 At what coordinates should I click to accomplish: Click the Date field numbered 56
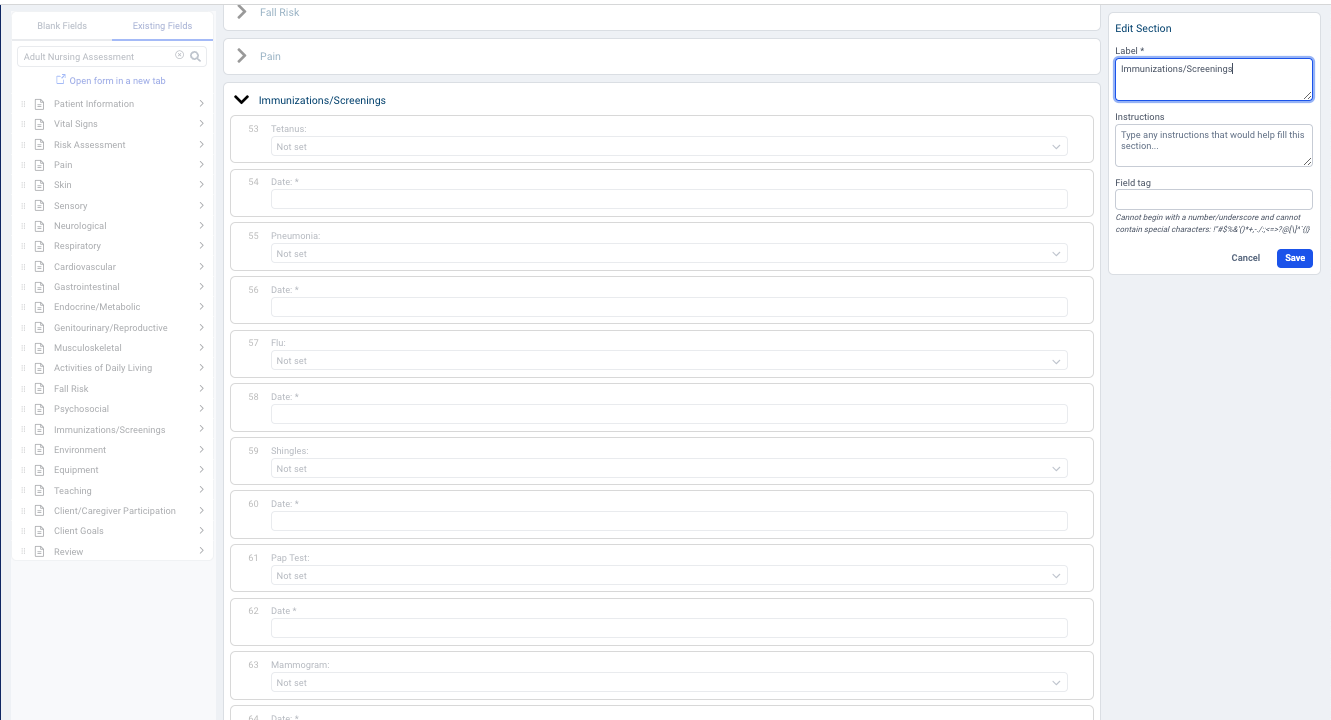tap(669, 307)
